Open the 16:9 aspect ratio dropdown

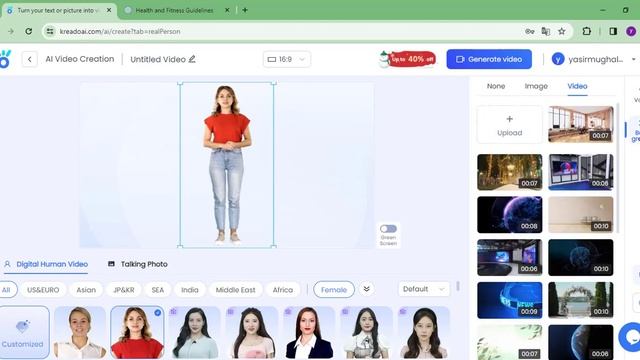coord(287,59)
